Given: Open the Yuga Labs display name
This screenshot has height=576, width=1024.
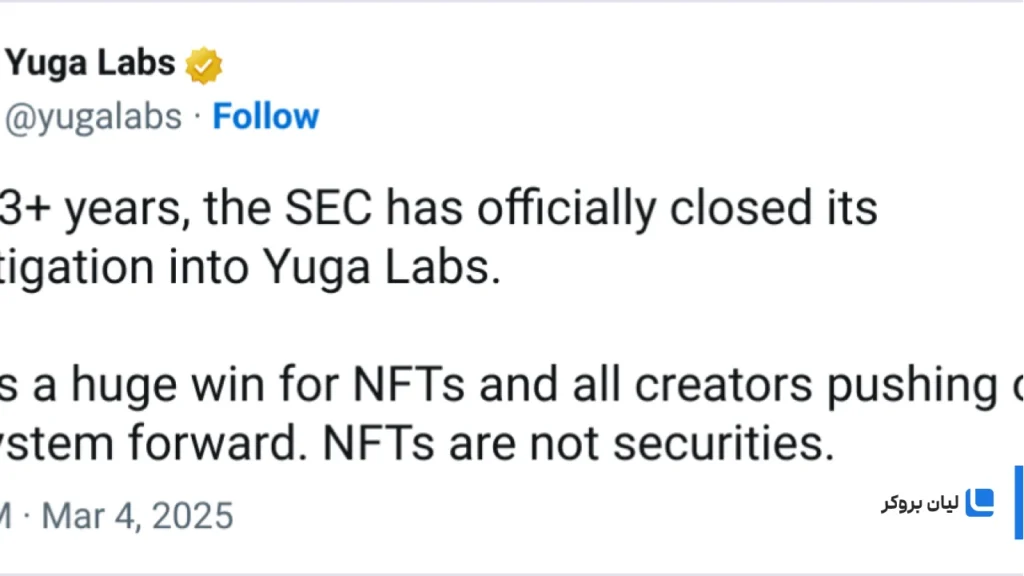Looking at the screenshot, I should (x=90, y=63).
